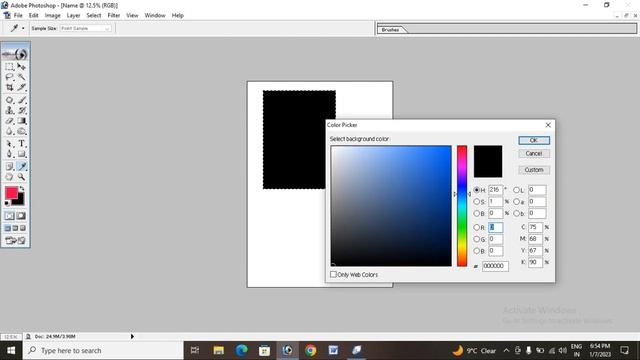Select the Notes tool
Viewport: 640px width, 360px height.
tap(9, 167)
